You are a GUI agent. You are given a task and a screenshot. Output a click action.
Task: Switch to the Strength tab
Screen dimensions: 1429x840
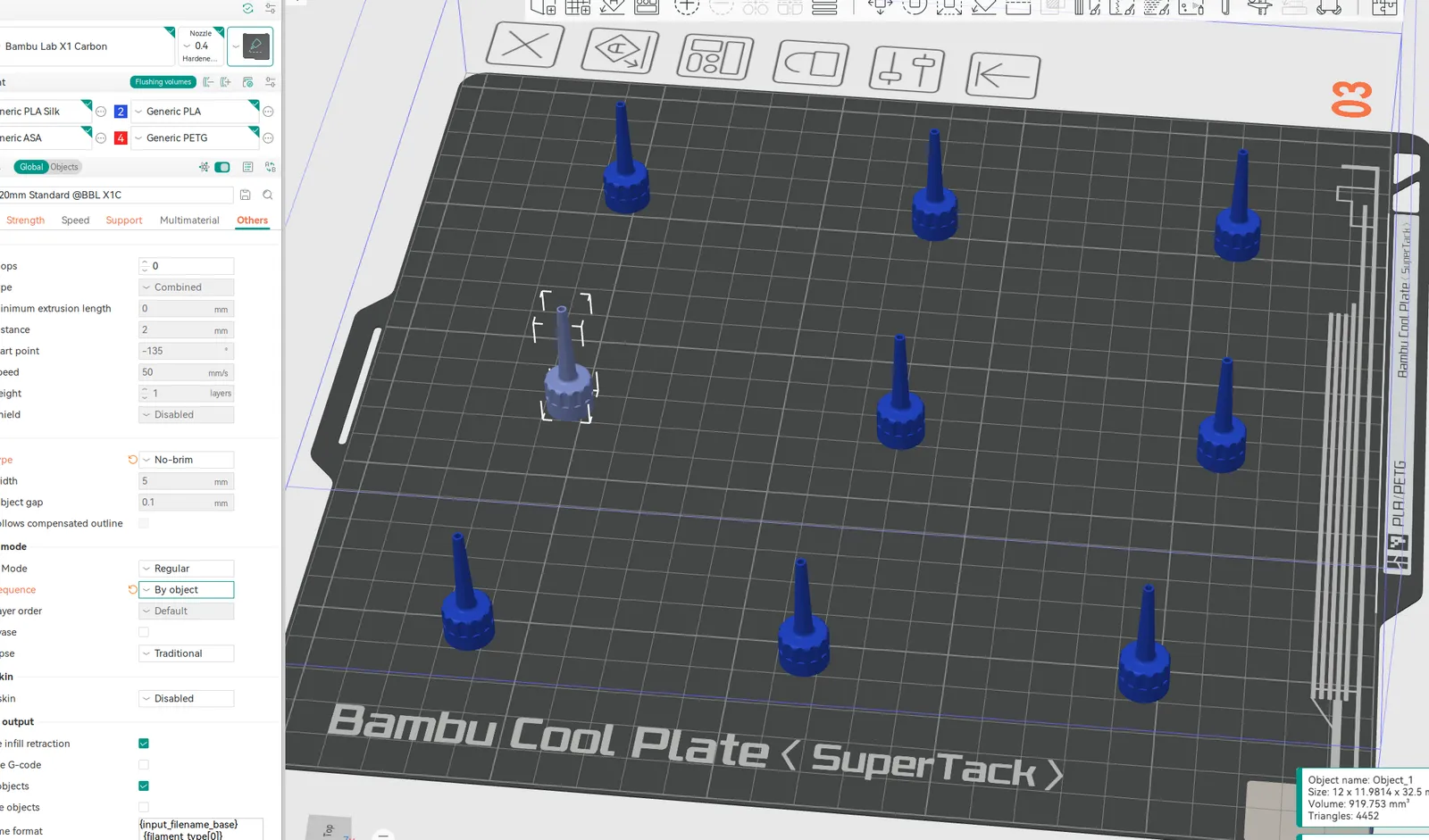(x=25, y=220)
